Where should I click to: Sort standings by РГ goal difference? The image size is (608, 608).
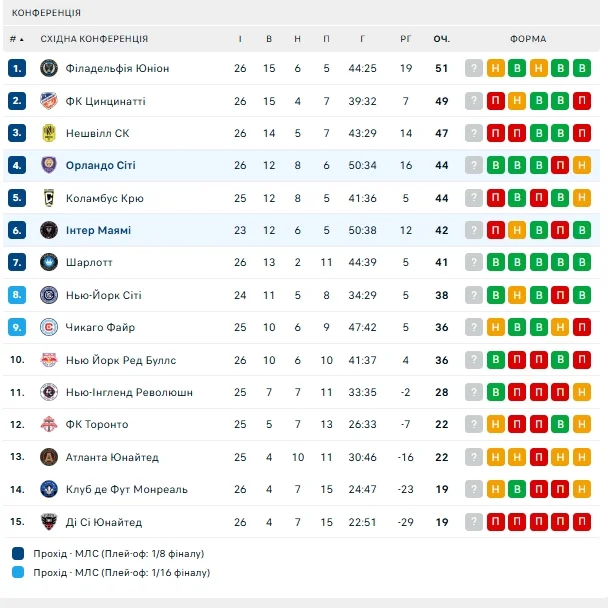tap(405, 39)
